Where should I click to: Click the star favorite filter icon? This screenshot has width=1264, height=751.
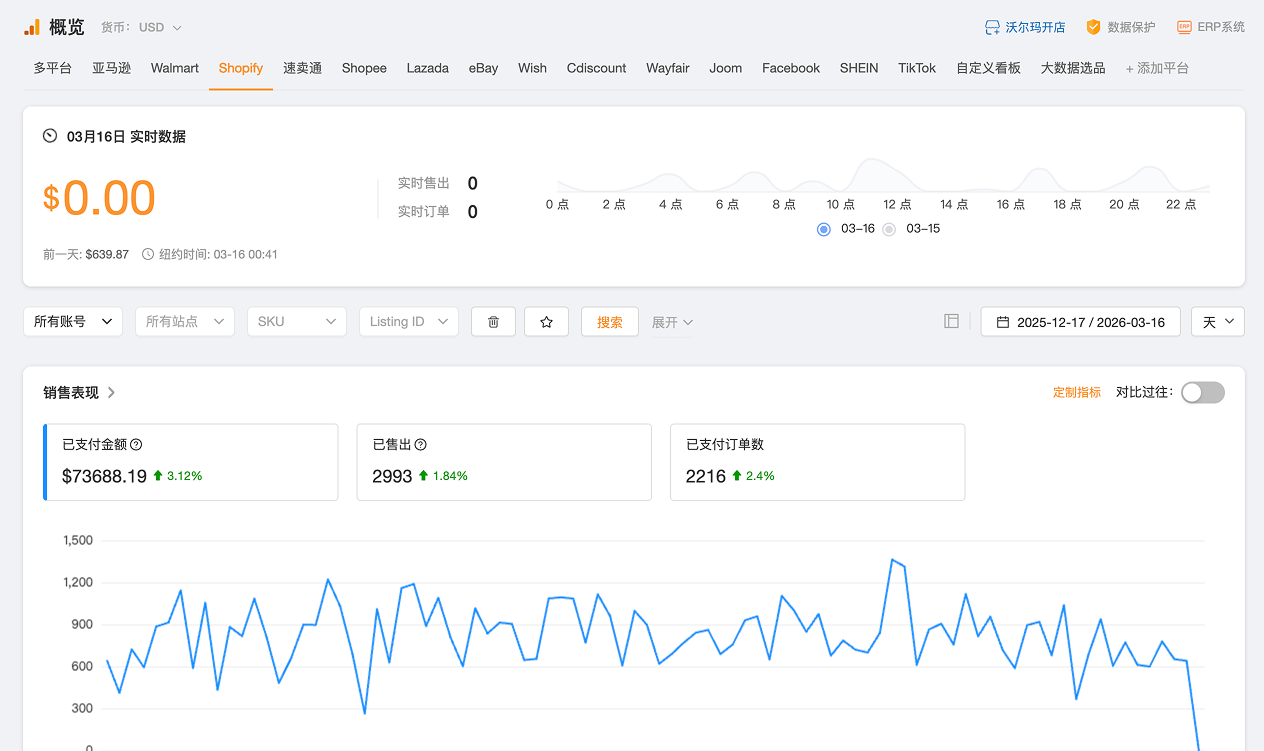coord(546,322)
